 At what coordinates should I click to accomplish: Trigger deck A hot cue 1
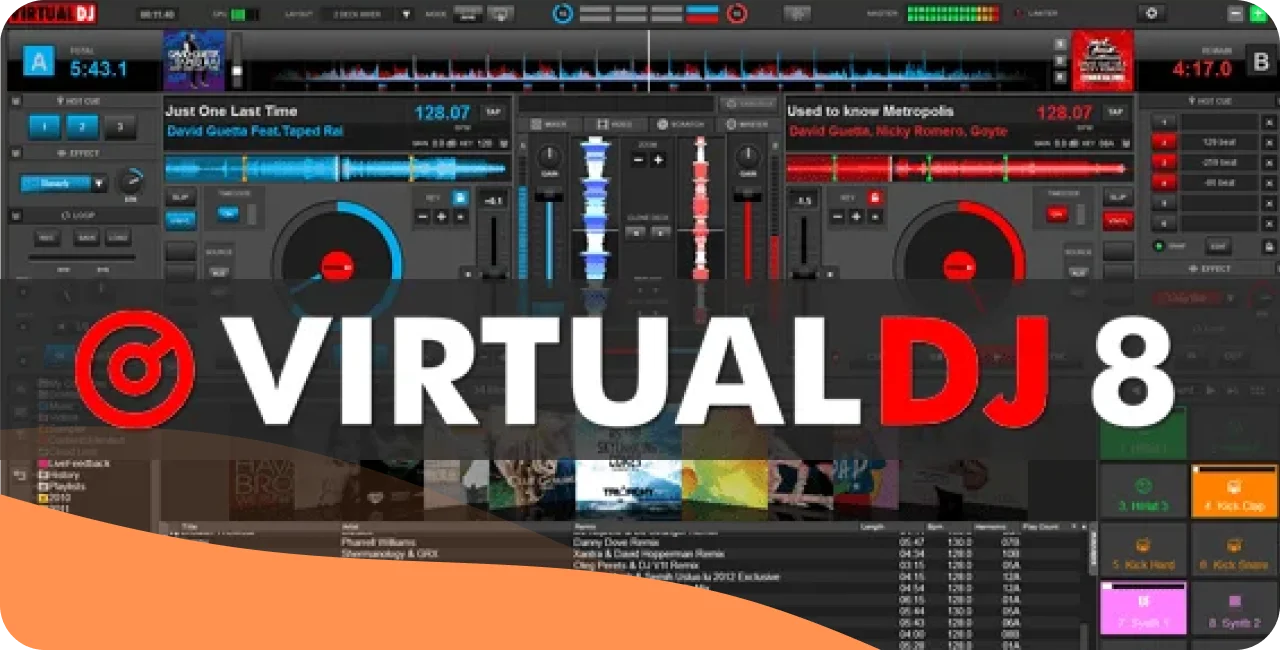44,127
